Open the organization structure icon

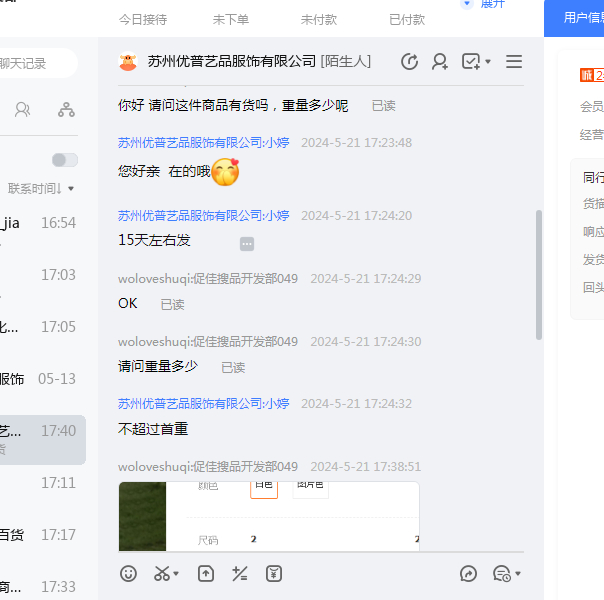tap(66, 110)
